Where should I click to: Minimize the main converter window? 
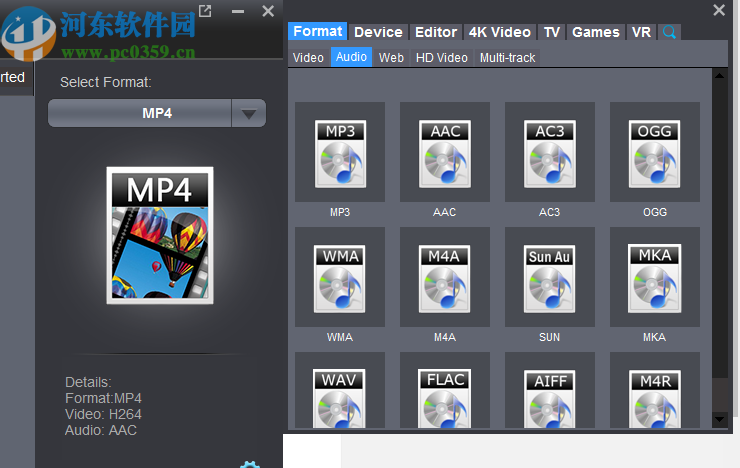point(238,11)
